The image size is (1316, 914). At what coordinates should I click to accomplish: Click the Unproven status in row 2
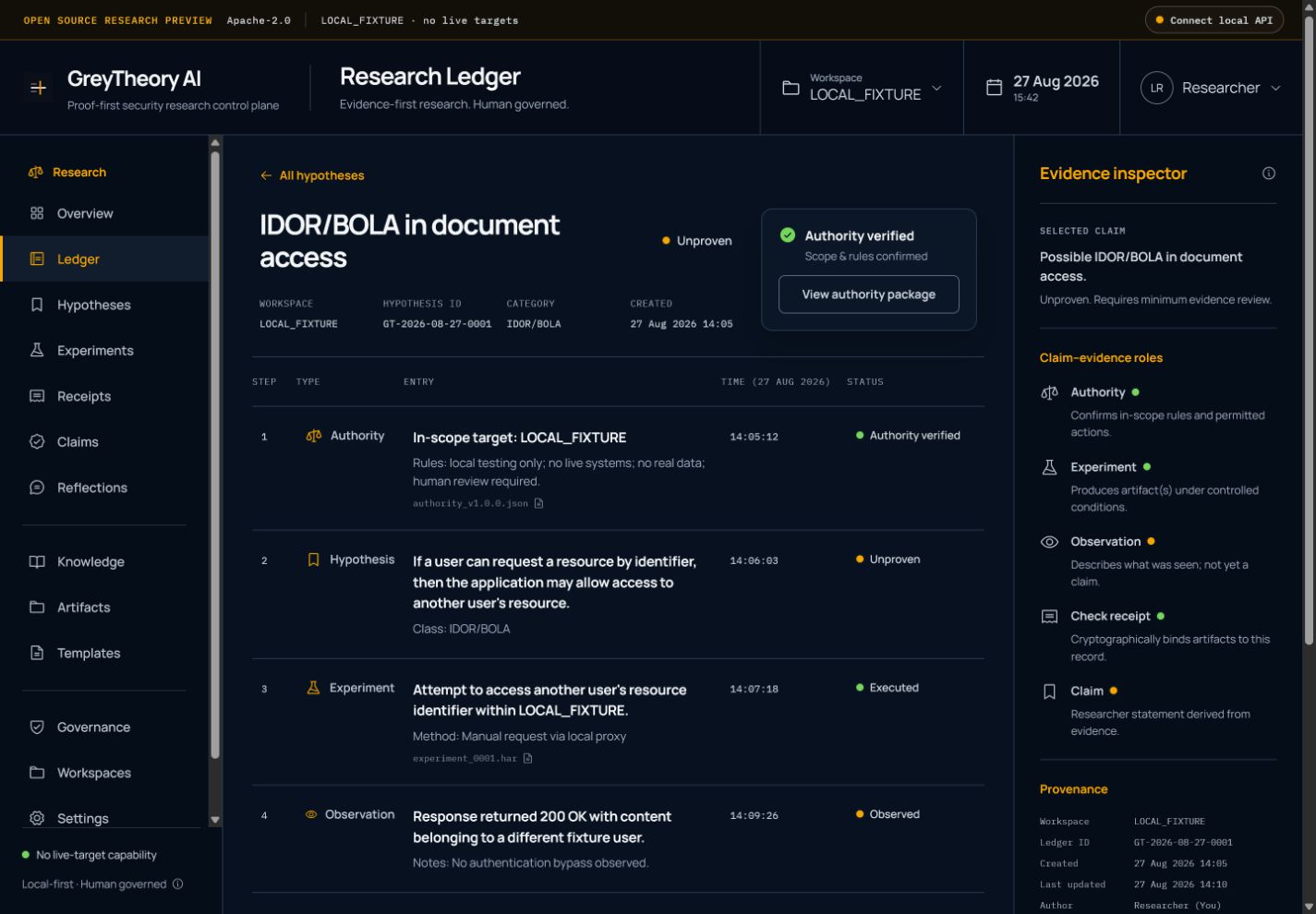click(888, 559)
